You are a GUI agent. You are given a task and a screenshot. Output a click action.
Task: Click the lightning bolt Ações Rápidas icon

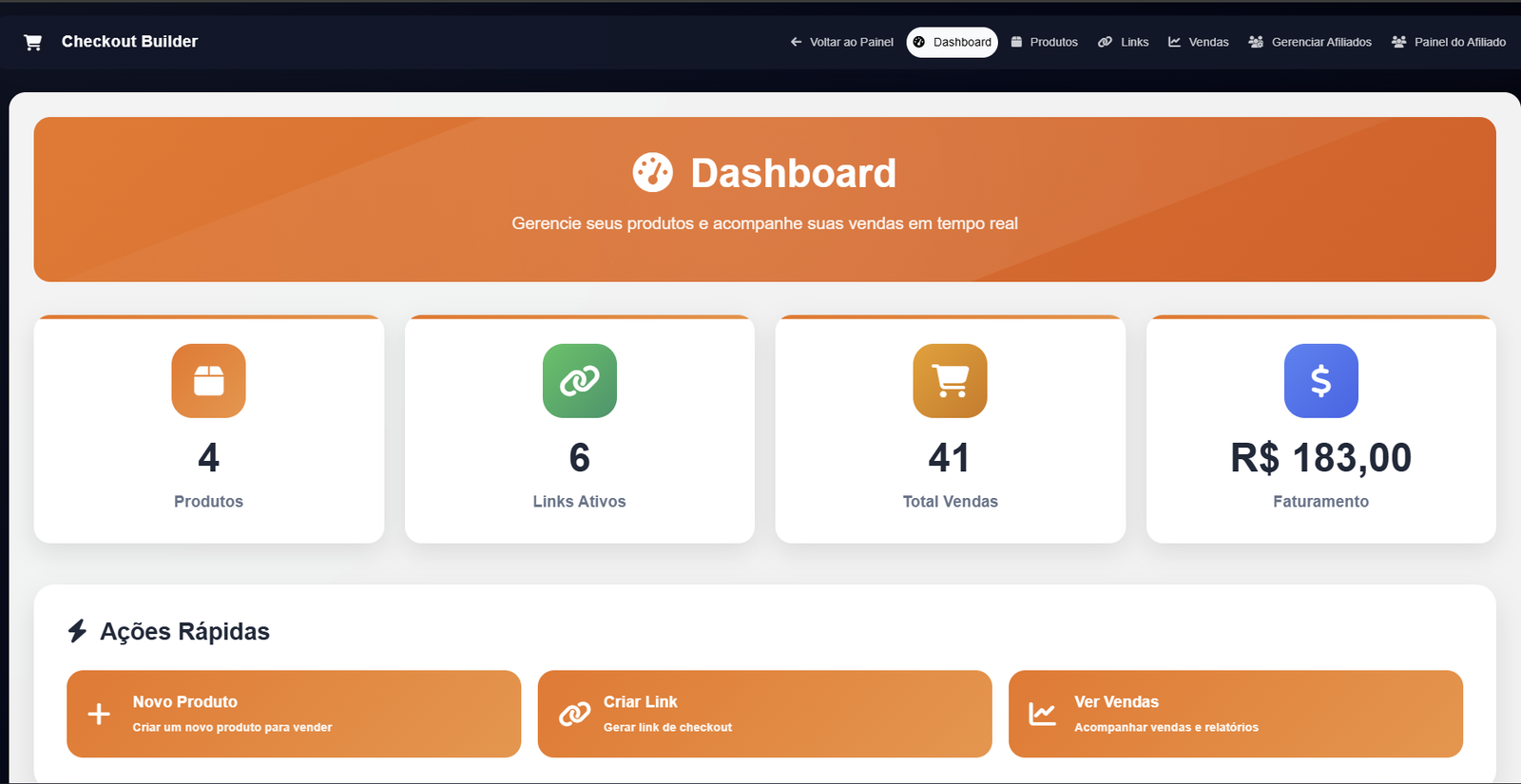pyautogui.click(x=78, y=631)
